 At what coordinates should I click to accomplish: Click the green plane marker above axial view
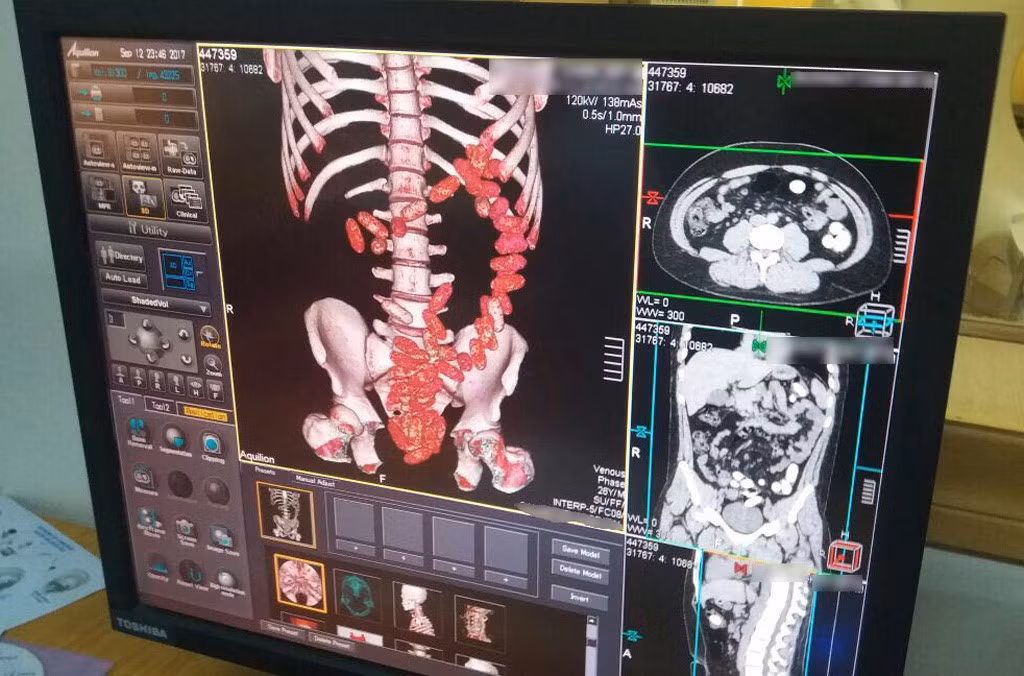click(784, 82)
